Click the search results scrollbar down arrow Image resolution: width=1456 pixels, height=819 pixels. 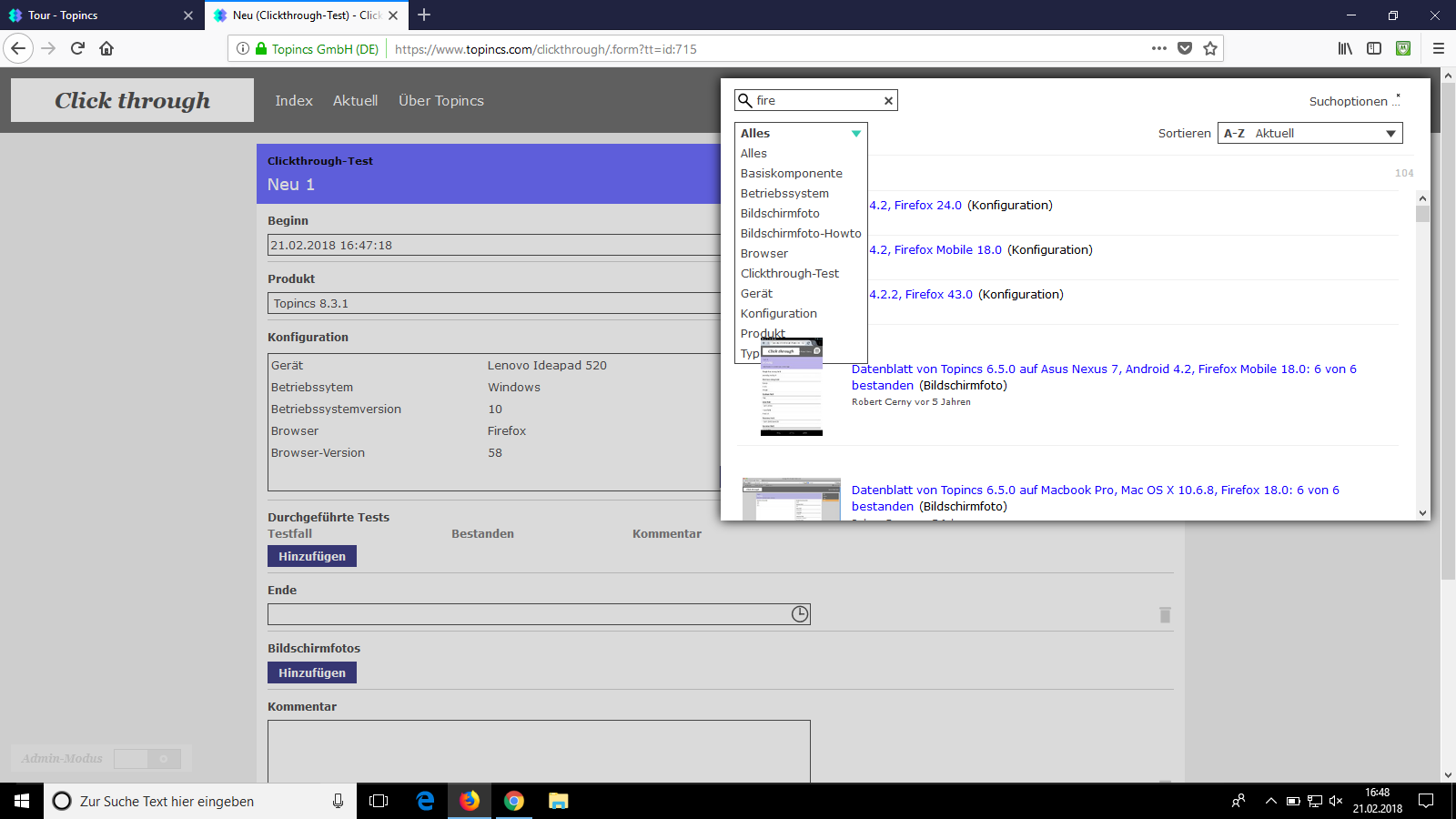[1422, 513]
